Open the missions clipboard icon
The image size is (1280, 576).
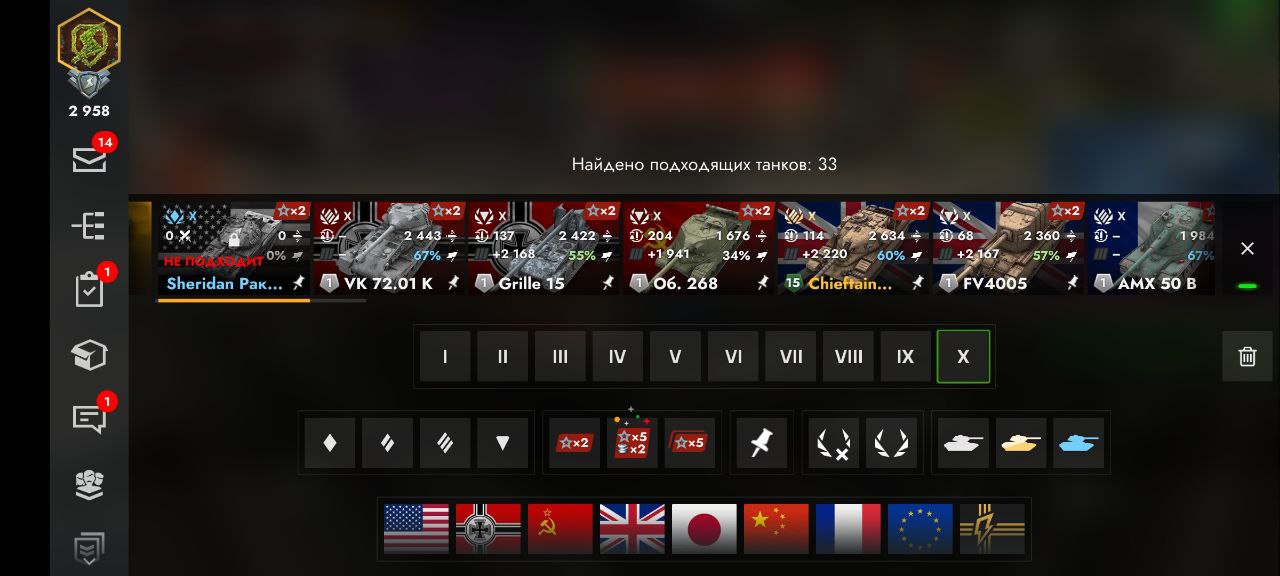tap(89, 291)
